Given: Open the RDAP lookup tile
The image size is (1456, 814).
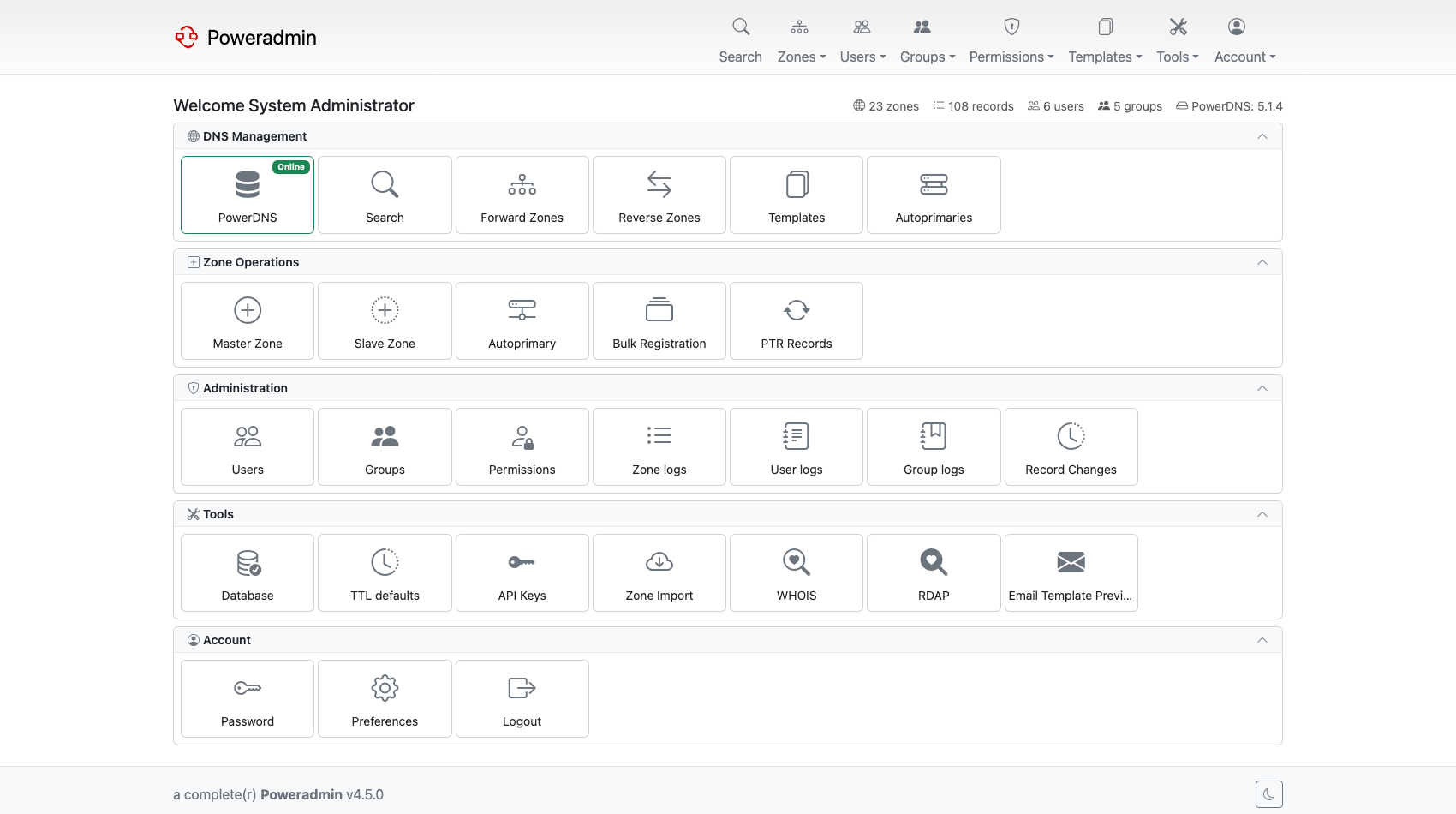Looking at the screenshot, I should point(934,572).
